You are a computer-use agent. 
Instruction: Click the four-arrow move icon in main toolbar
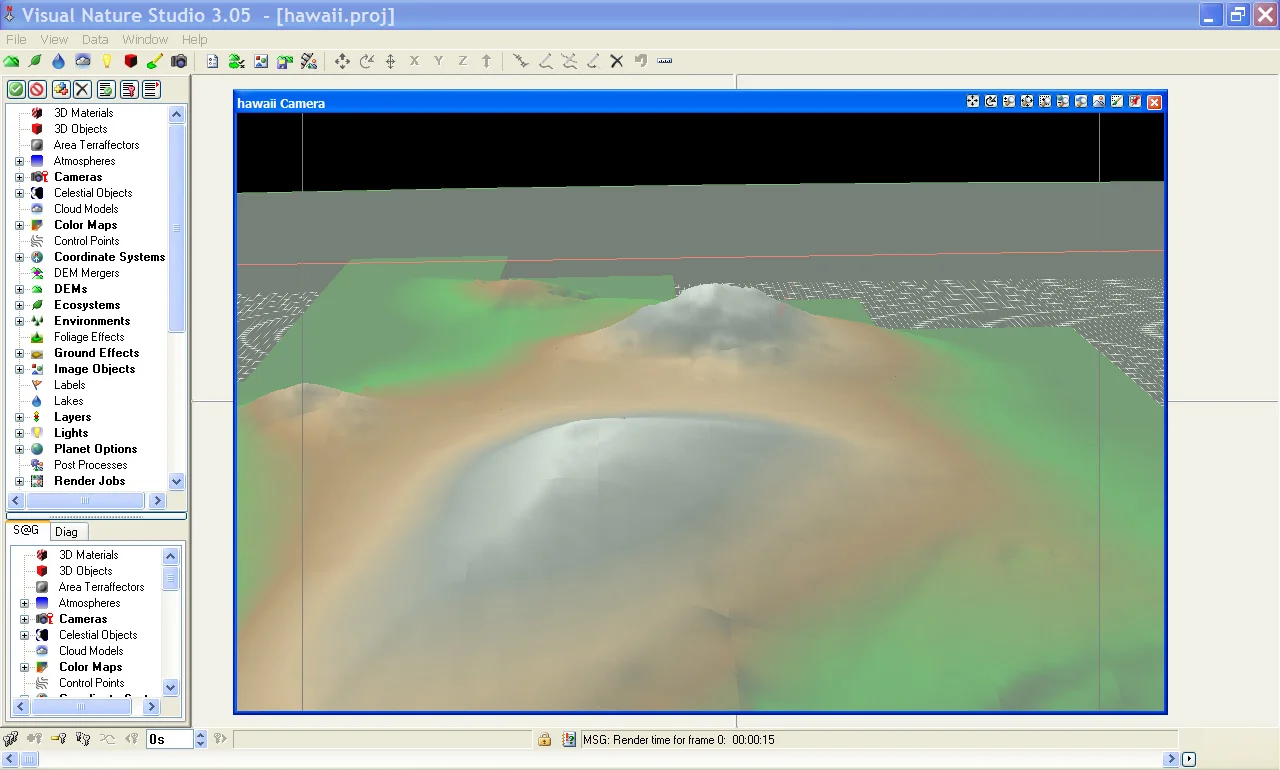[x=342, y=62]
